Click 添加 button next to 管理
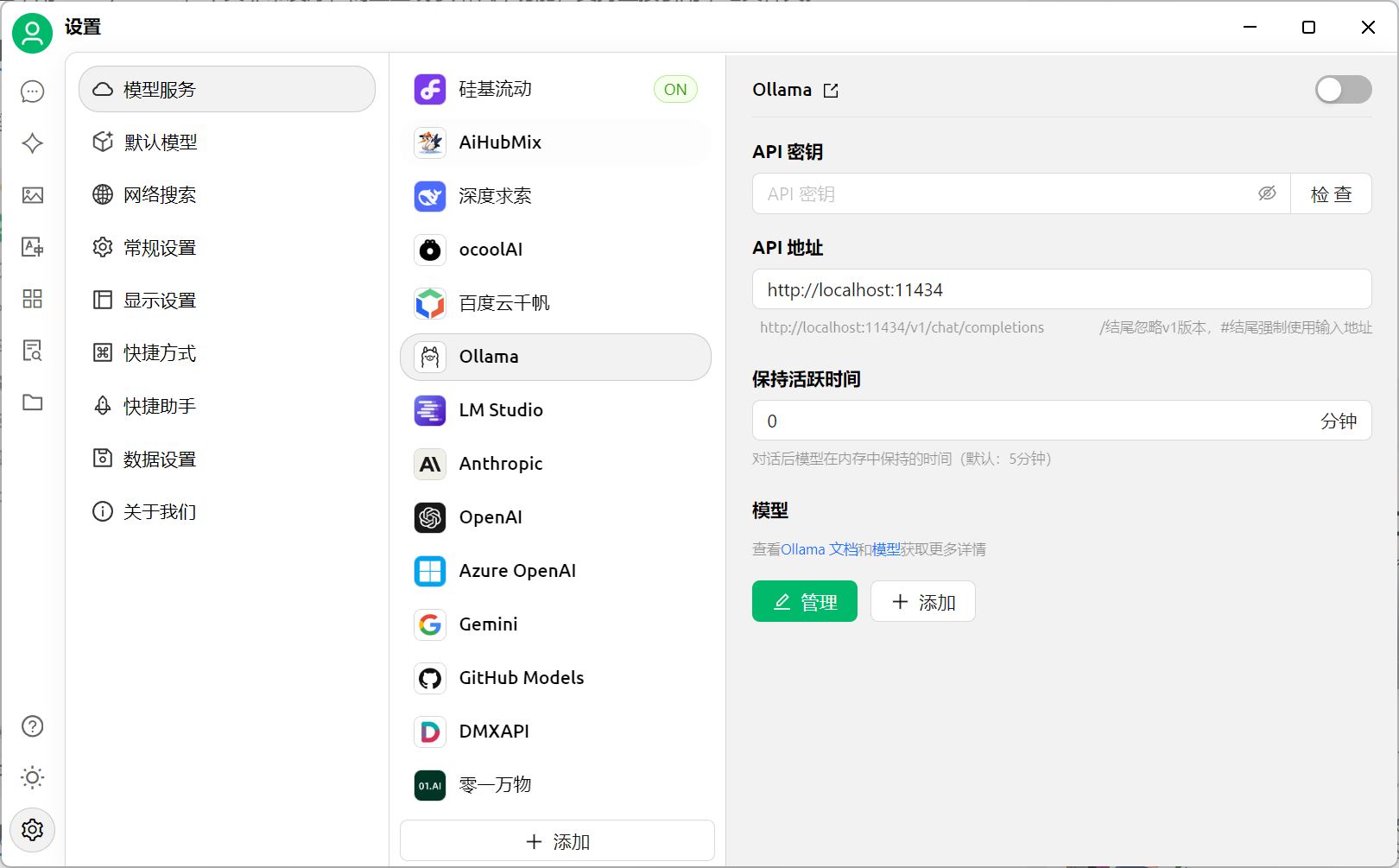This screenshot has width=1399, height=868. pos(923,601)
